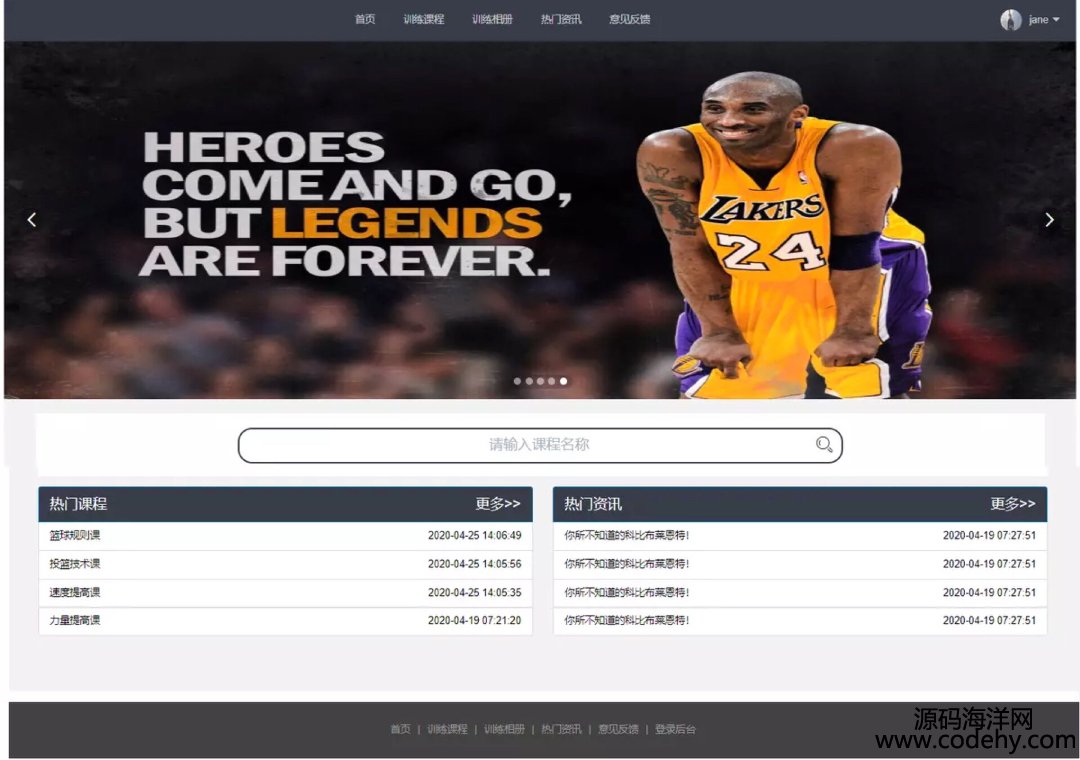The height and width of the screenshot is (760, 1080).
Task: Select the fourth carousel indicator dot
Action: [552, 381]
